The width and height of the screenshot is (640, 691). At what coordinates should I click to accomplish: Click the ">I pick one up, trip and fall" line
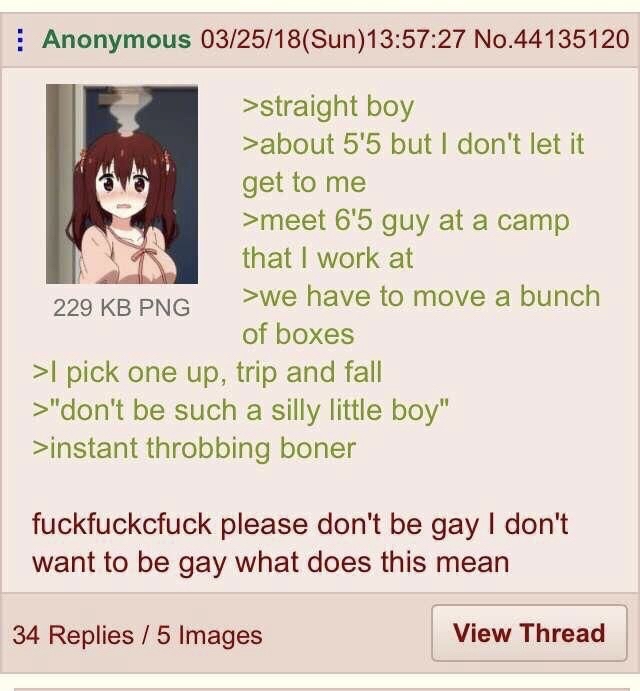pyautogui.click(x=207, y=373)
